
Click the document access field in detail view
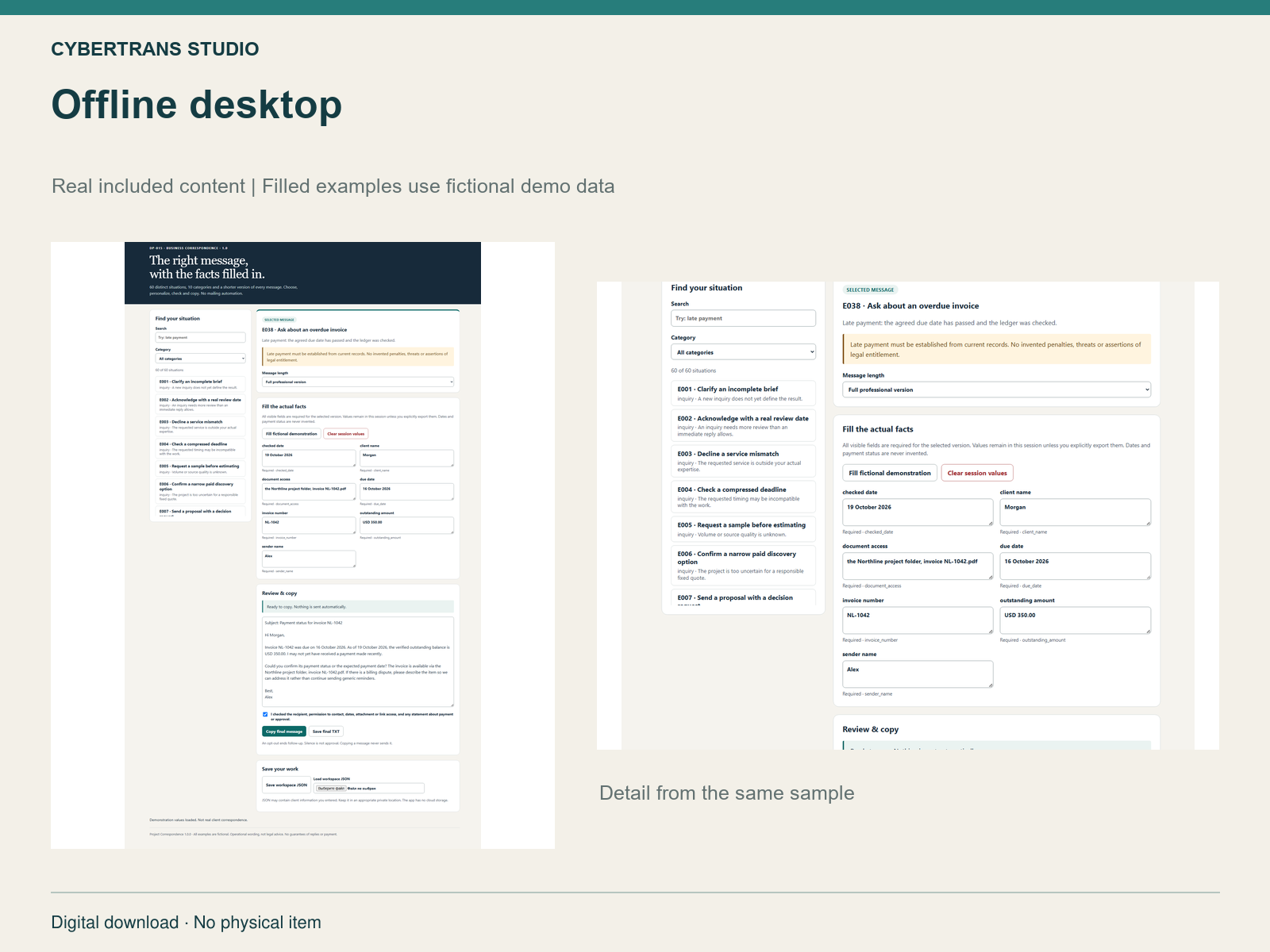click(918, 566)
